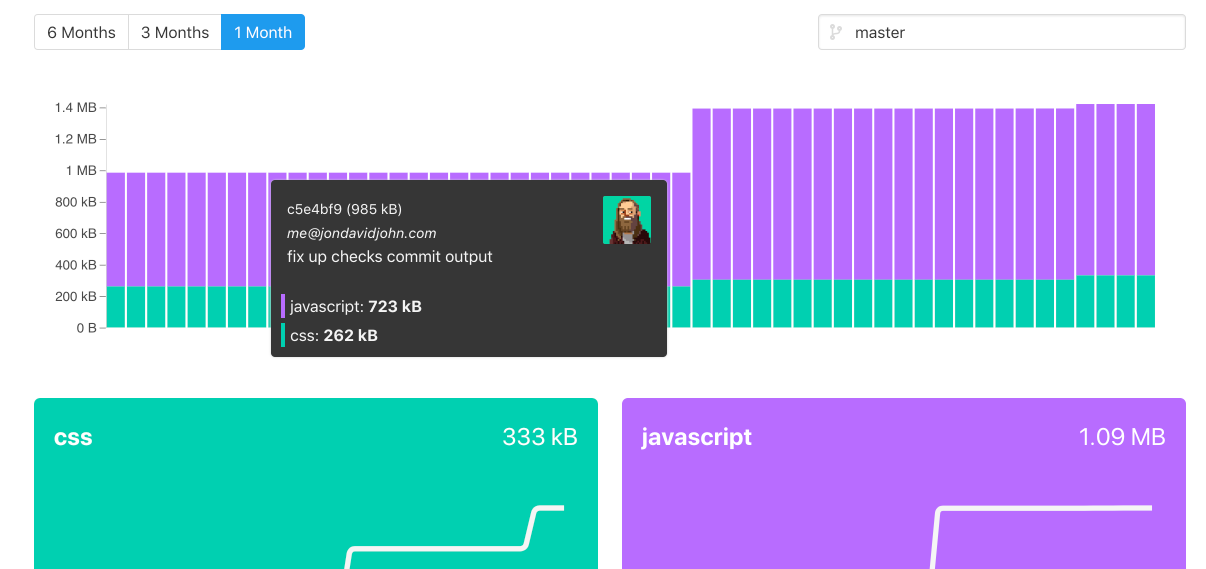This screenshot has width=1206, height=569.
Task: Open the javascript asset card title
Action: tap(696, 437)
